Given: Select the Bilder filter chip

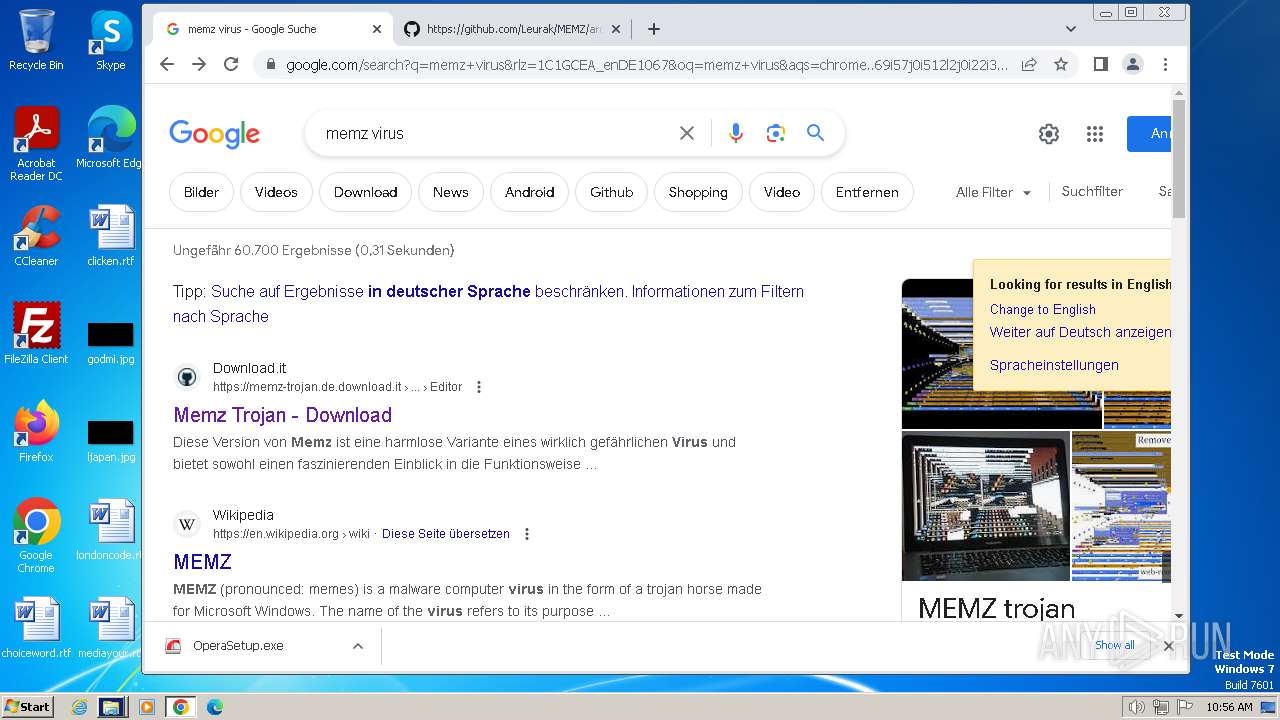Looking at the screenshot, I should tap(201, 192).
